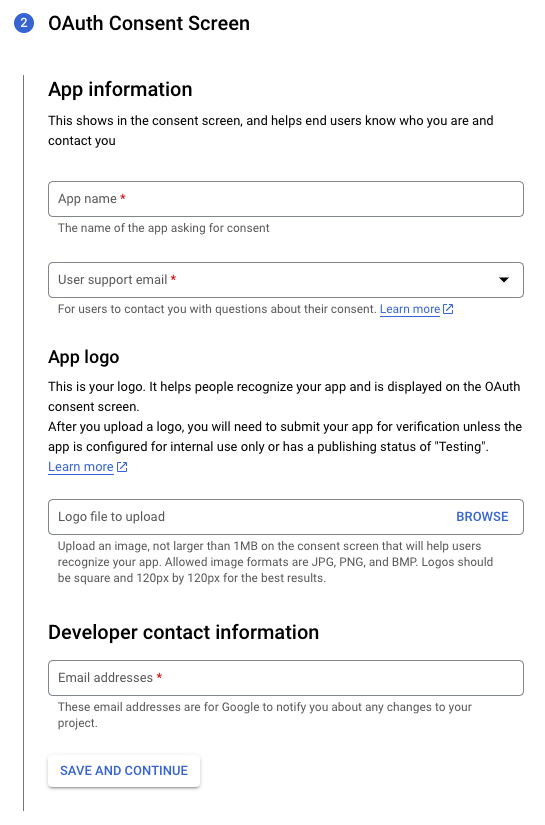Image resolution: width=545 pixels, height=825 pixels.
Task: Open external link icon under App logo description
Action: point(122,467)
